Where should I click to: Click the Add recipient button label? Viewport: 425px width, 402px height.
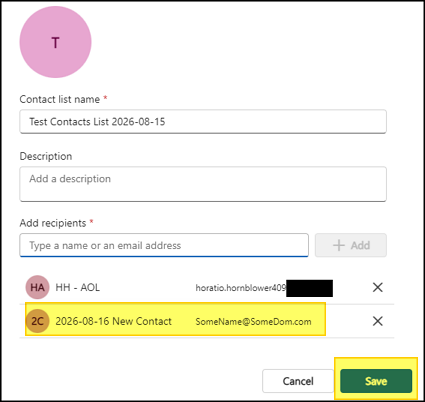coord(360,245)
